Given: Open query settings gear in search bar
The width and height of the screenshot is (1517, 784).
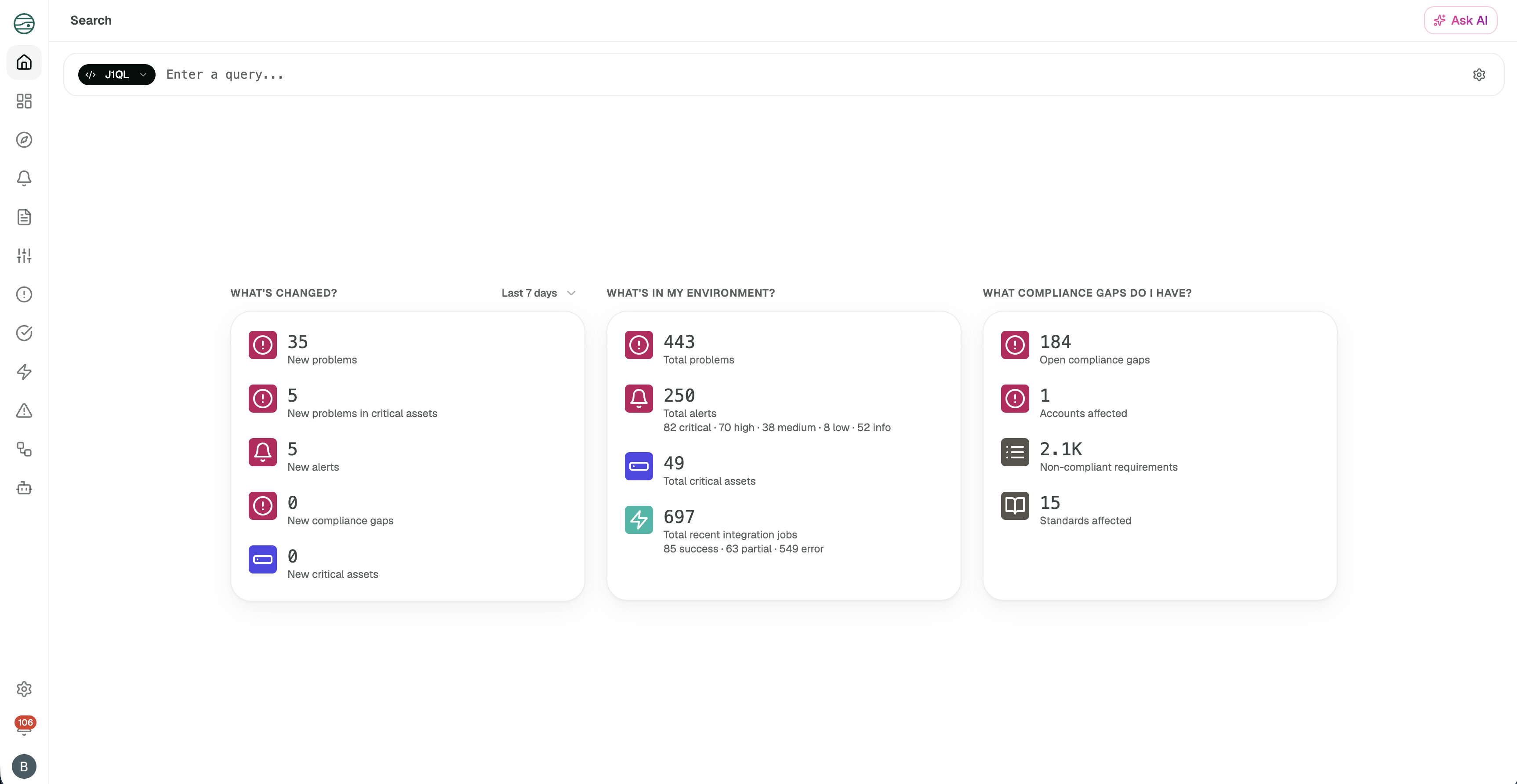Looking at the screenshot, I should [1479, 75].
